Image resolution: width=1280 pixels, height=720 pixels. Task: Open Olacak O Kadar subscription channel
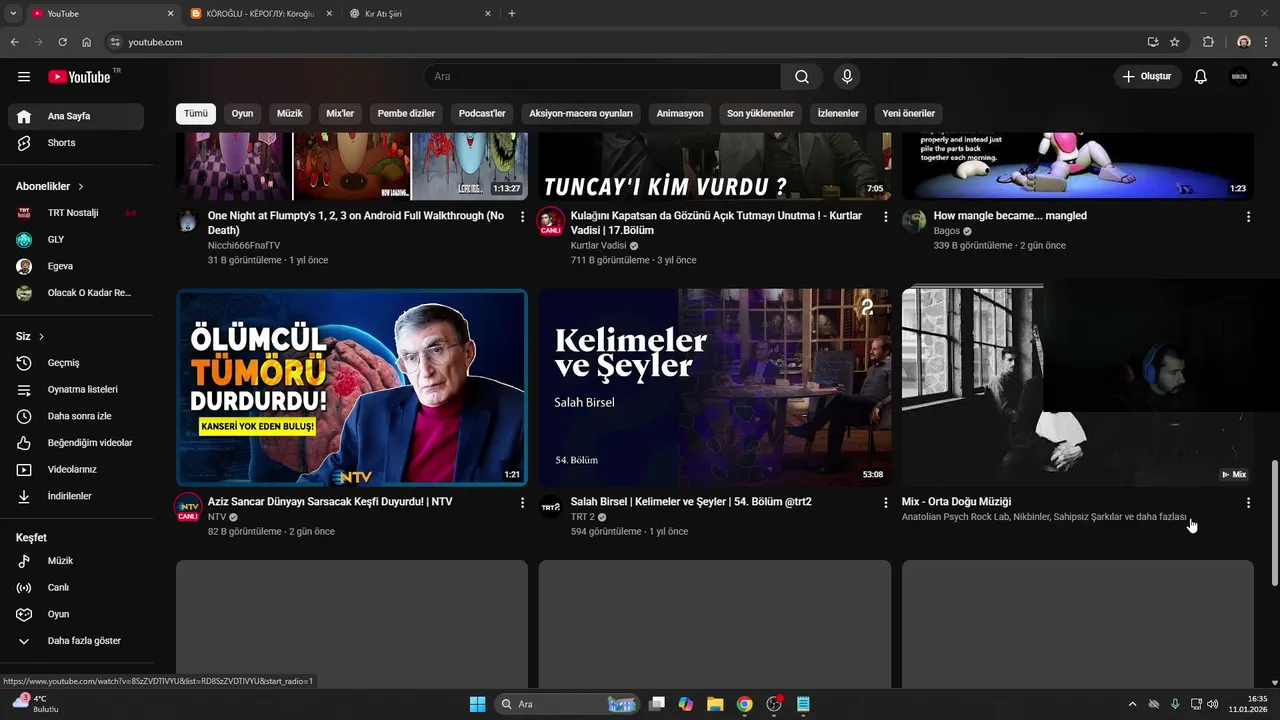click(x=76, y=293)
